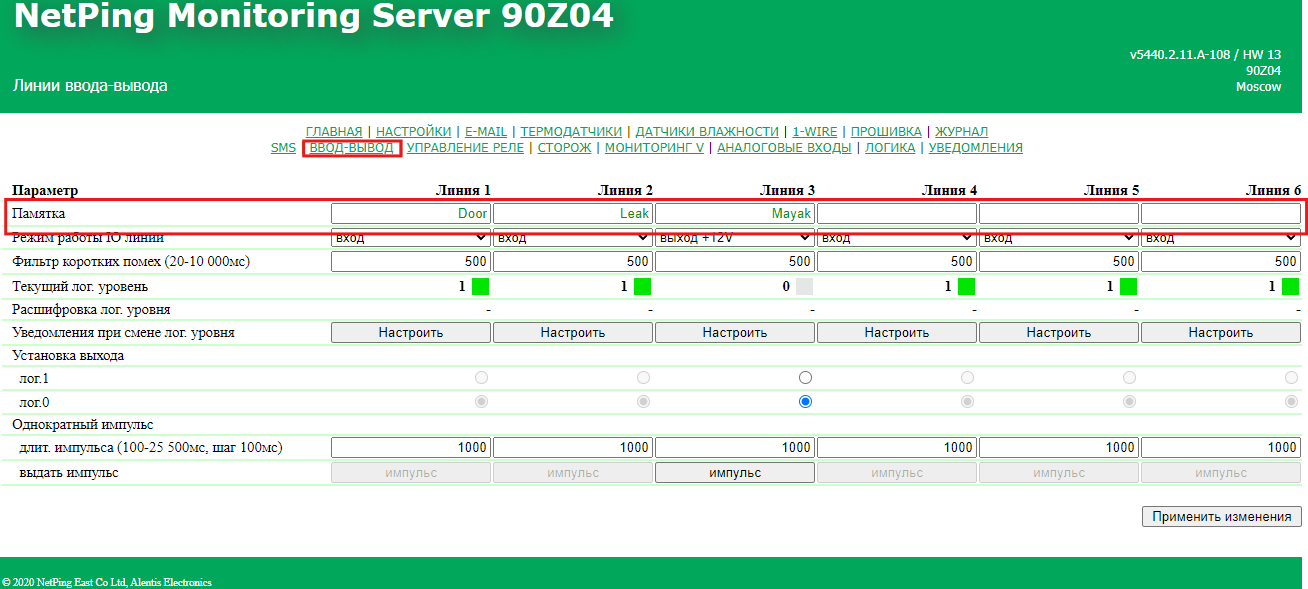This screenshot has height=589, width=1308.
Task: Click the ЖУРНАЛ link
Action: tap(961, 132)
